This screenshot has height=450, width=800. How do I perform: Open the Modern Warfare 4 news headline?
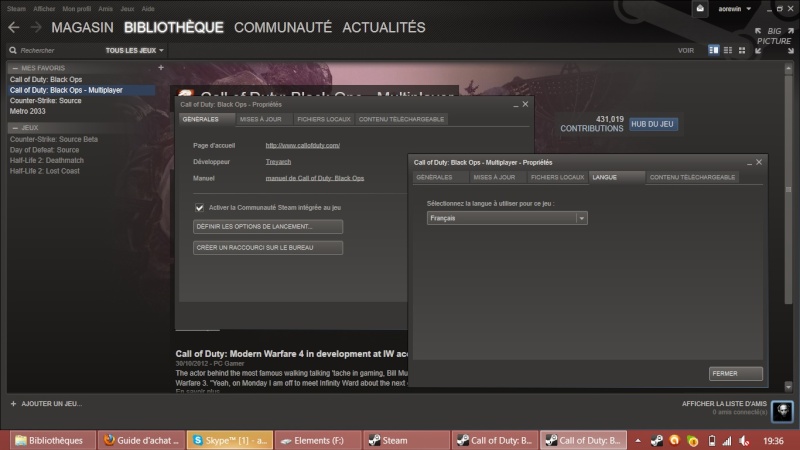pyautogui.click(x=291, y=354)
